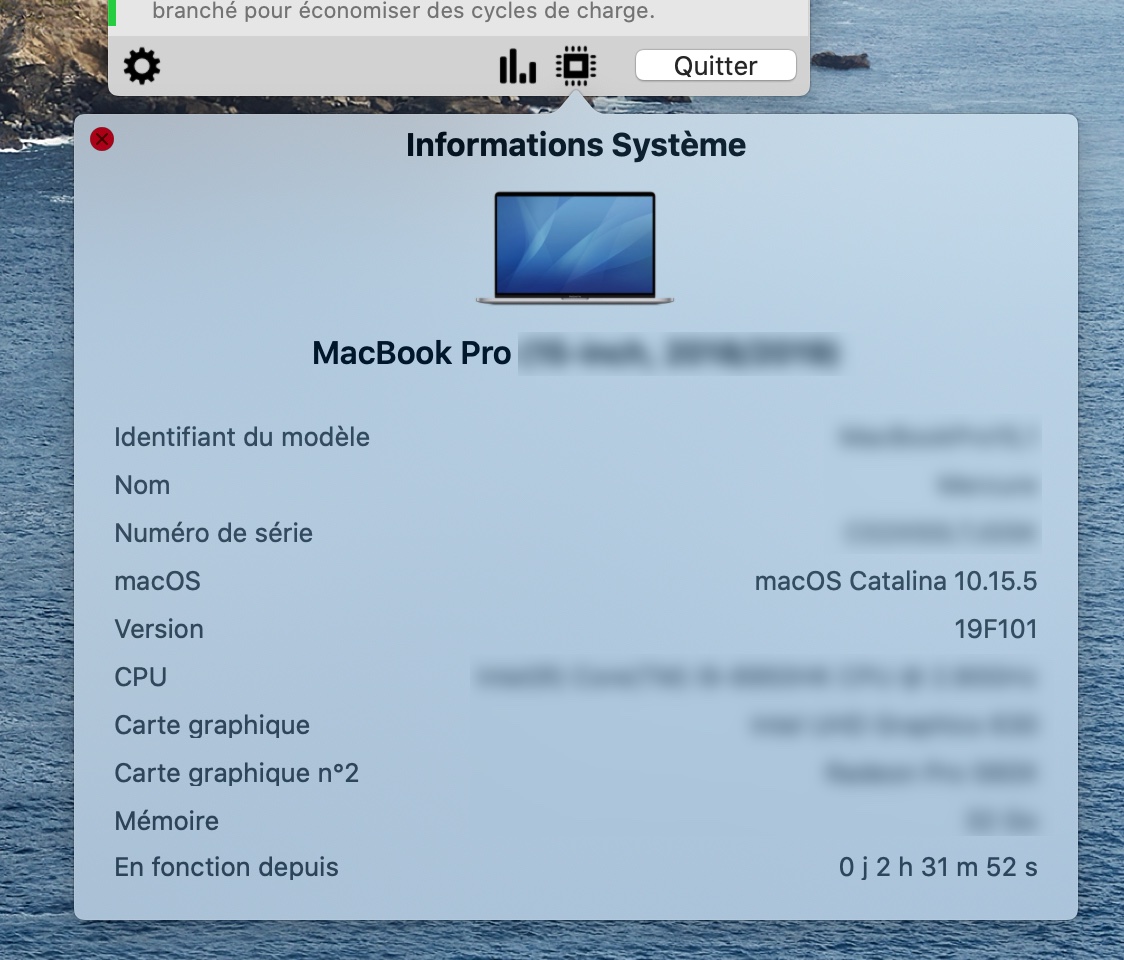Select the uptime value 0 j 2 h 31 m 52 s
Screen dimensions: 1124x960
938,867
